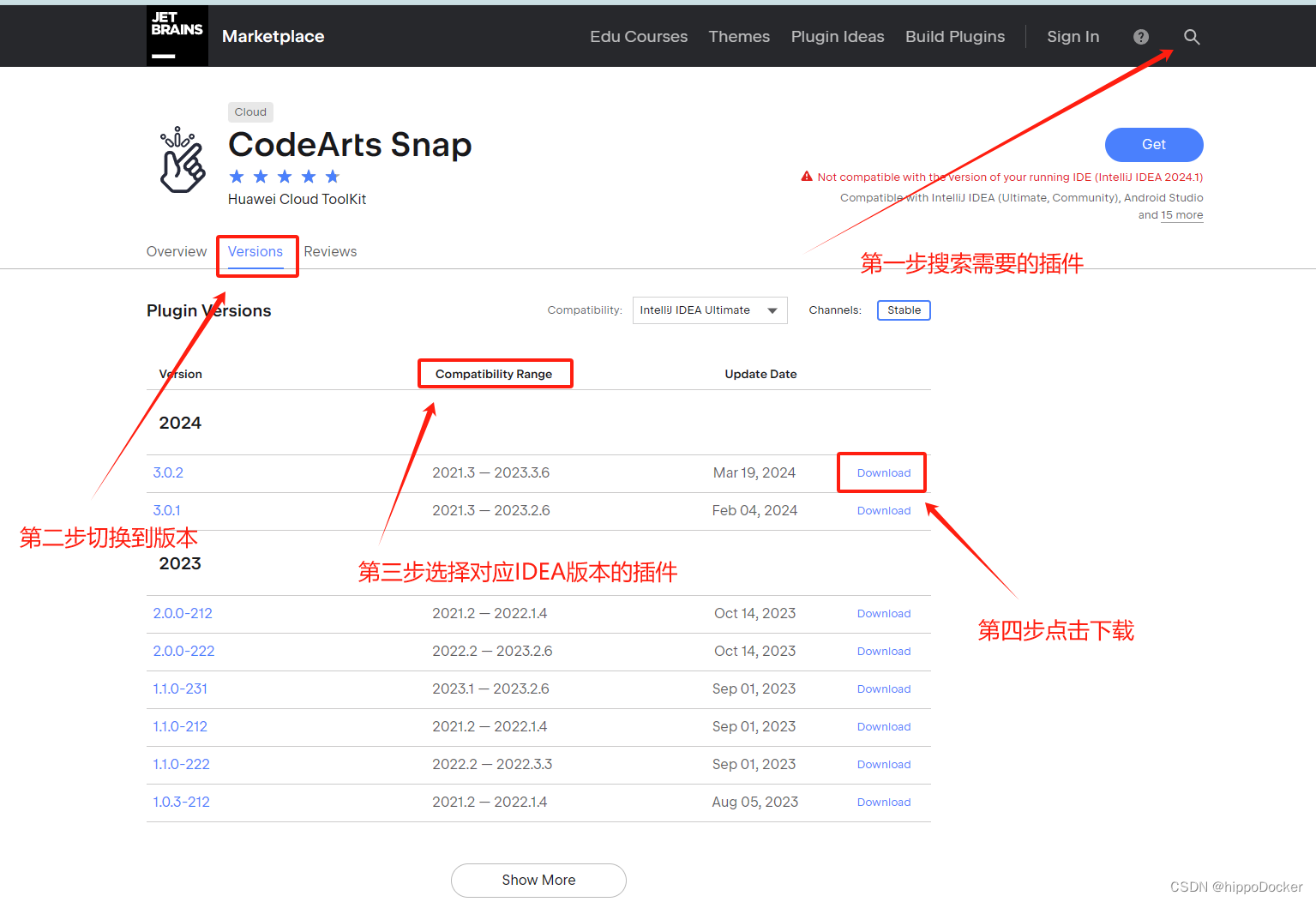Toggle the Stable channel filter
This screenshot has width=1316, height=902.
coord(904,310)
